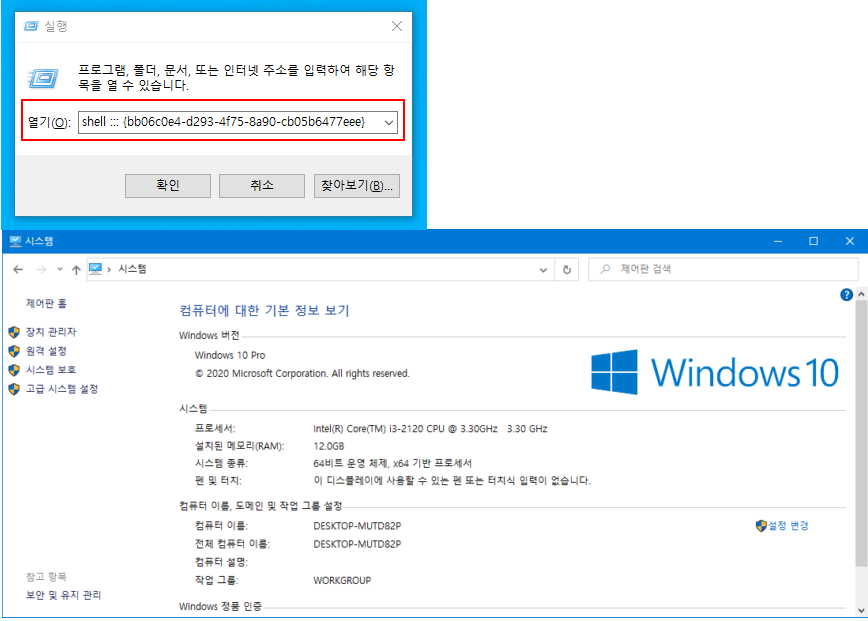
Task: Maximize the System window
Action: coord(813,241)
